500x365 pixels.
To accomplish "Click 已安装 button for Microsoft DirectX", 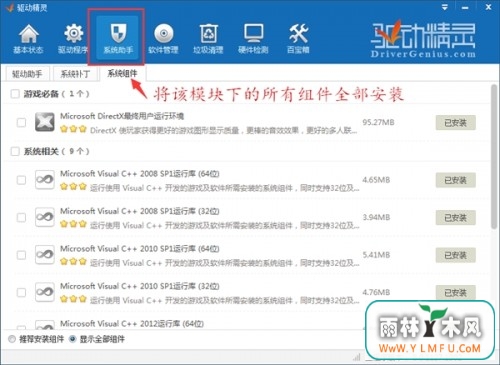I will (x=455, y=123).
